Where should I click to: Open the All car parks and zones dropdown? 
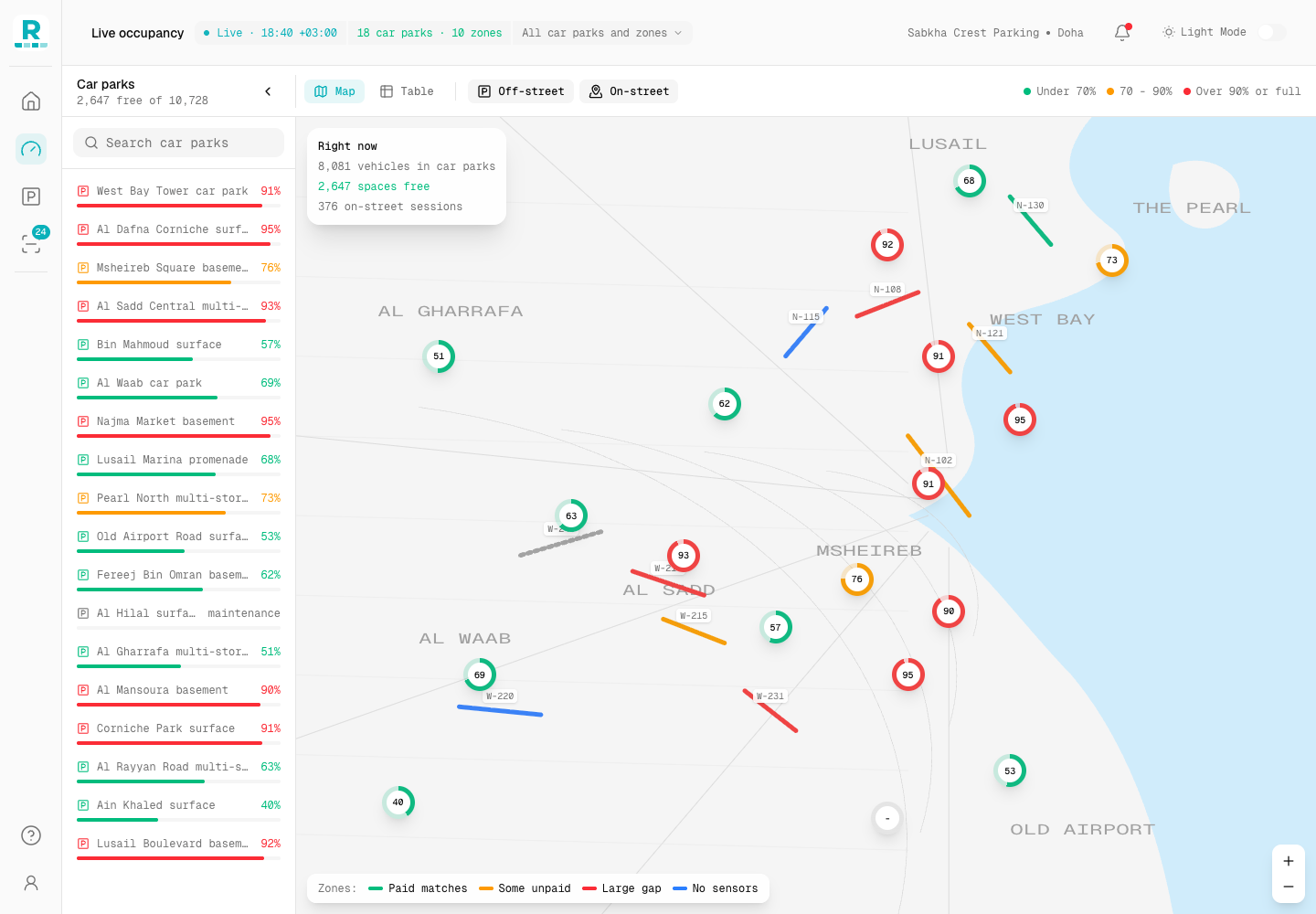602,33
